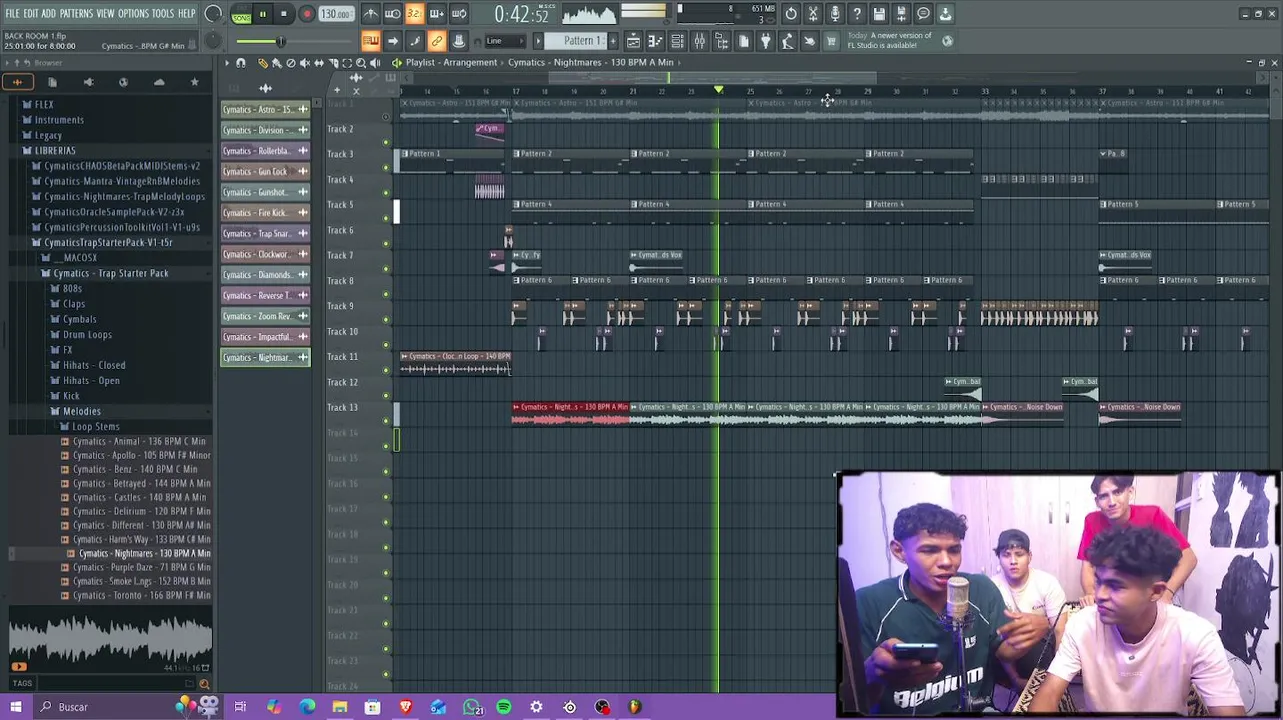
Task: Open the help question mark icon
Action: (x=857, y=14)
